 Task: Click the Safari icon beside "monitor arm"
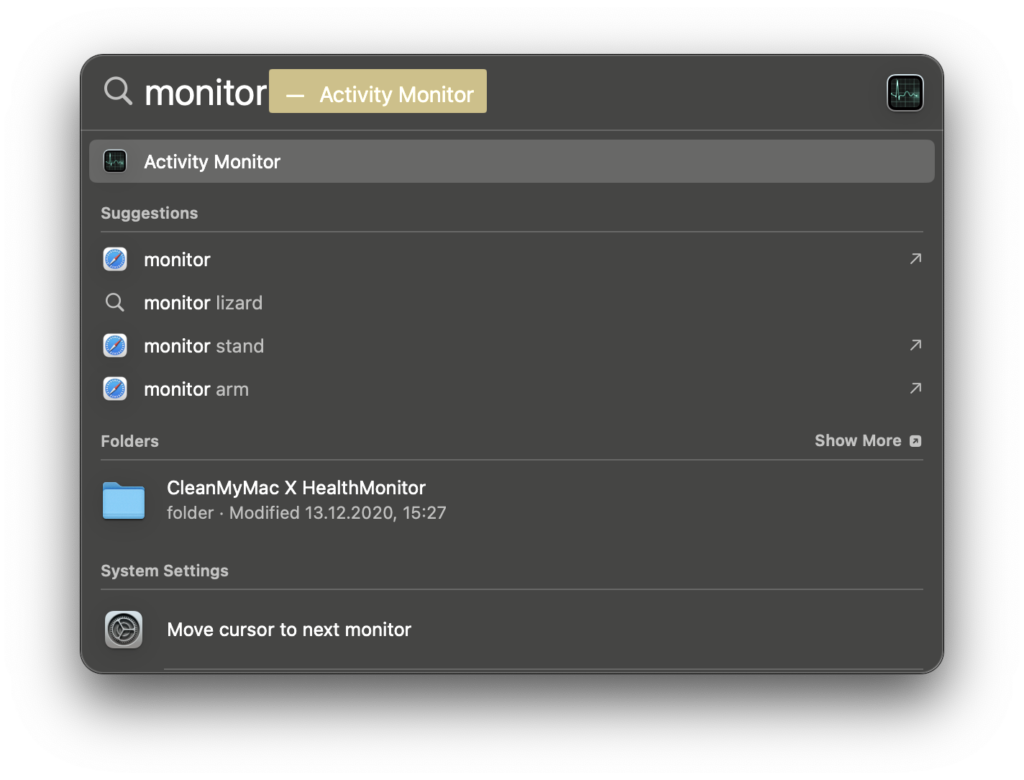[x=115, y=389]
